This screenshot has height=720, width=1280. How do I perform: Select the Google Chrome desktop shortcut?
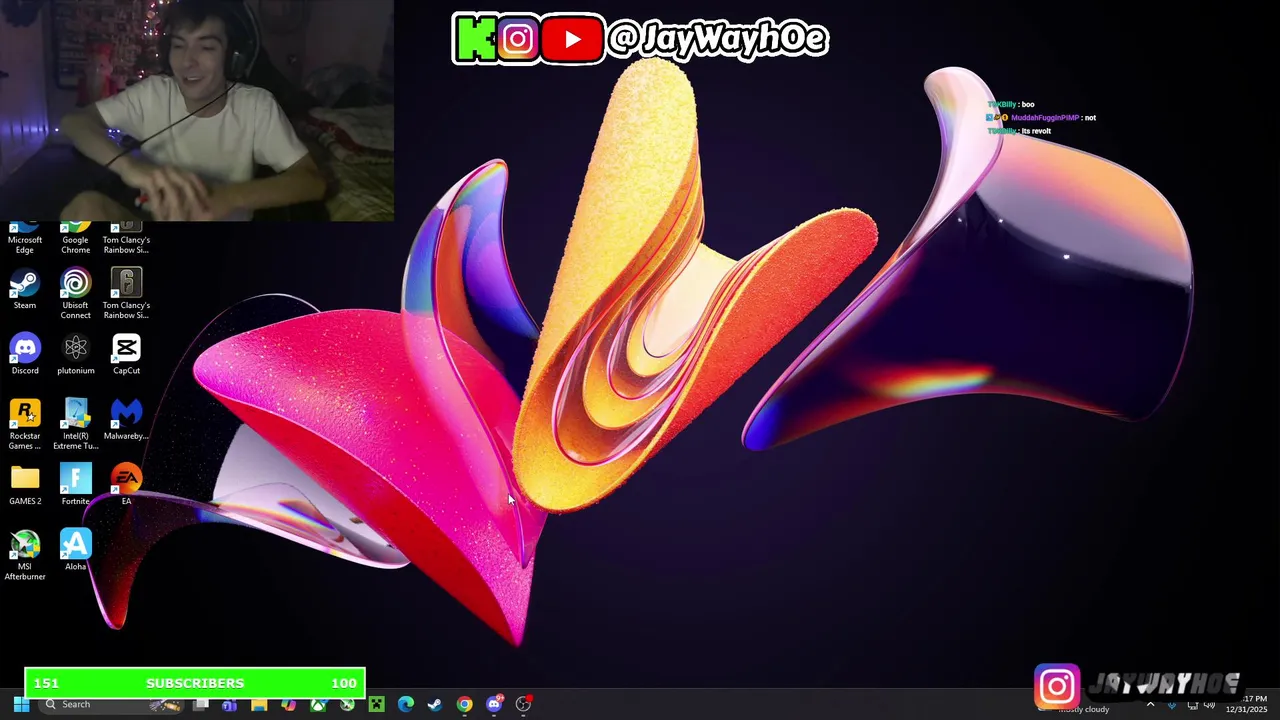[x=75, y=238]
